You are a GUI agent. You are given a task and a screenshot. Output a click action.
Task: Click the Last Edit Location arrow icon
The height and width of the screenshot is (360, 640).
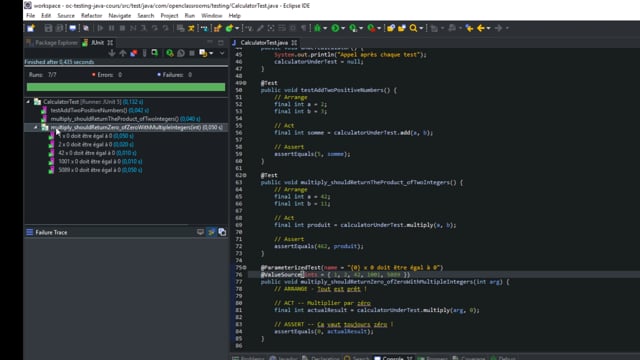[469, 28]
